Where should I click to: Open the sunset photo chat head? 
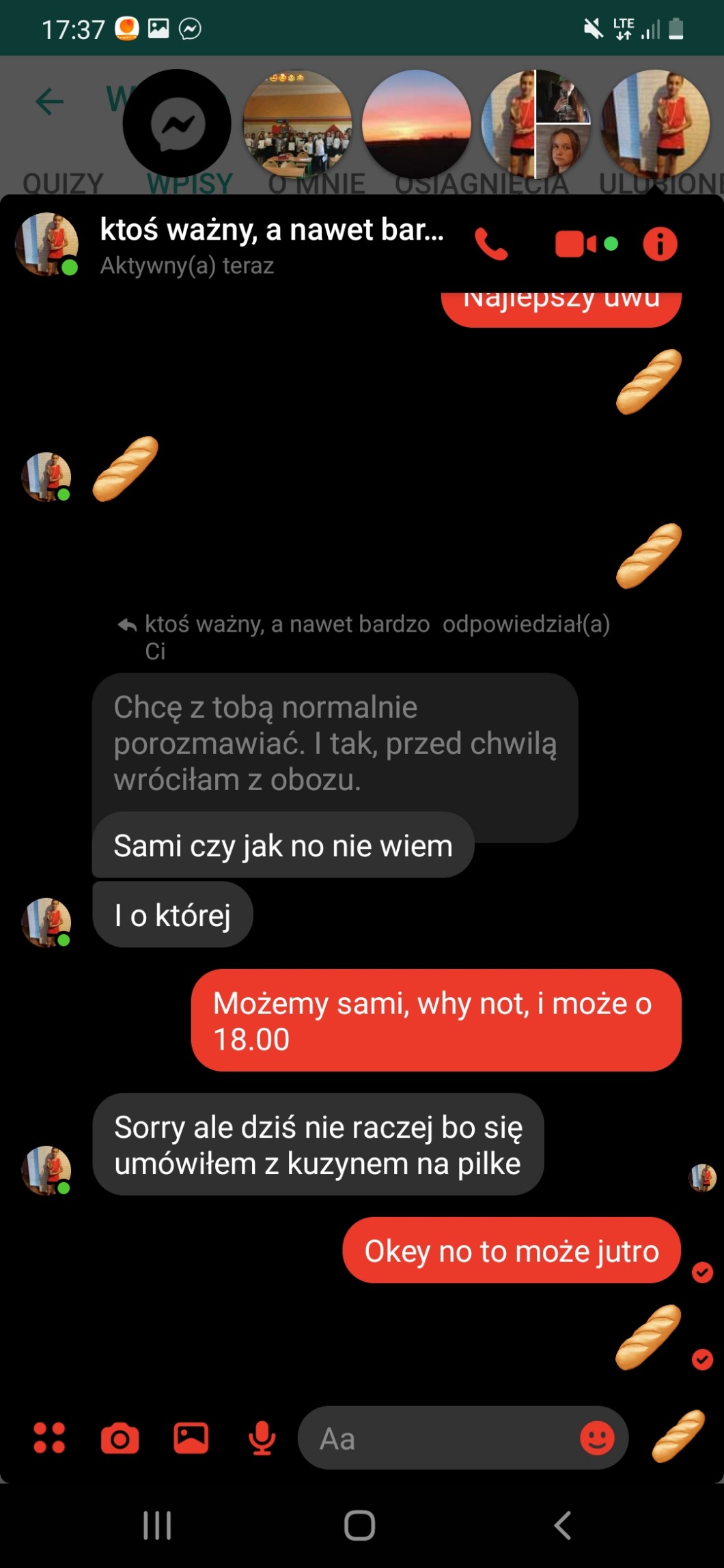(417, 124)
